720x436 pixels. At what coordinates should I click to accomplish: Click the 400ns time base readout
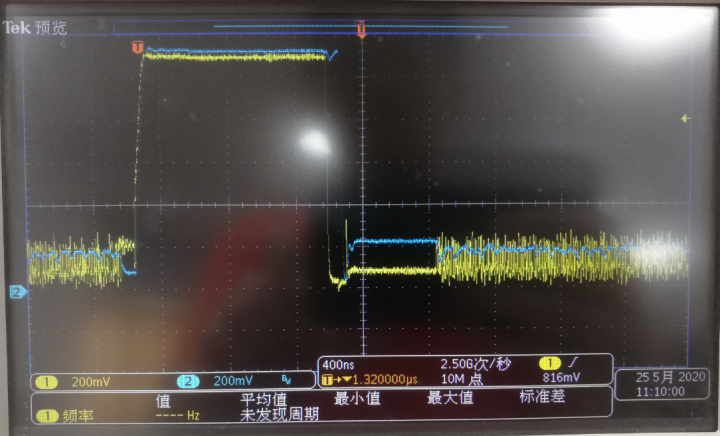[x=338, y=365]
